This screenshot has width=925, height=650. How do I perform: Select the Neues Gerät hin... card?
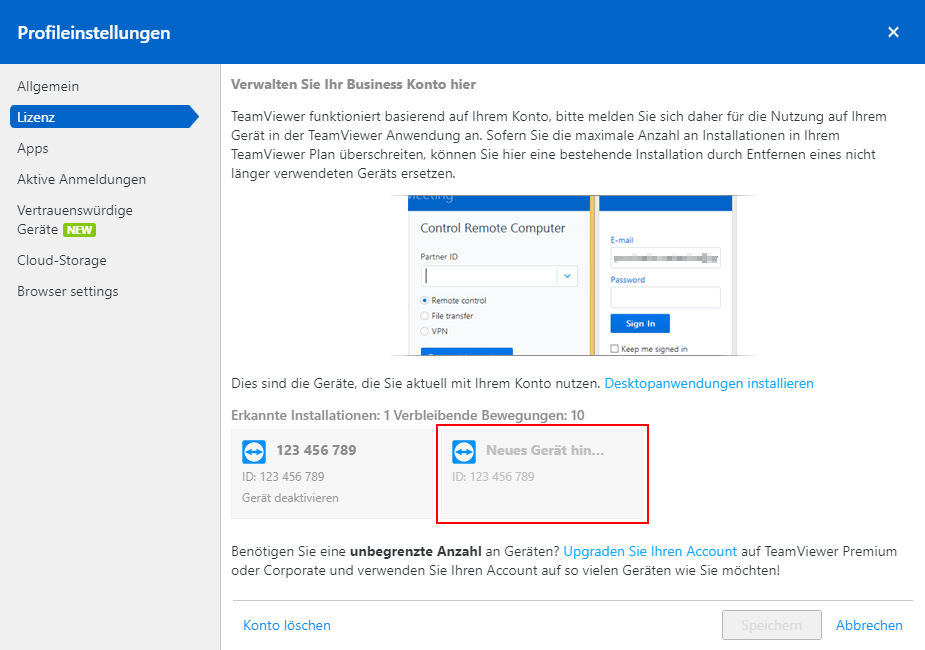(542, 474)
